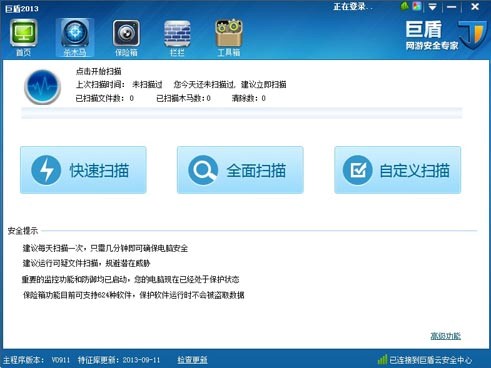
Task: Minimize the 巨盾2013 window
Action: click(x=452, y=7)
